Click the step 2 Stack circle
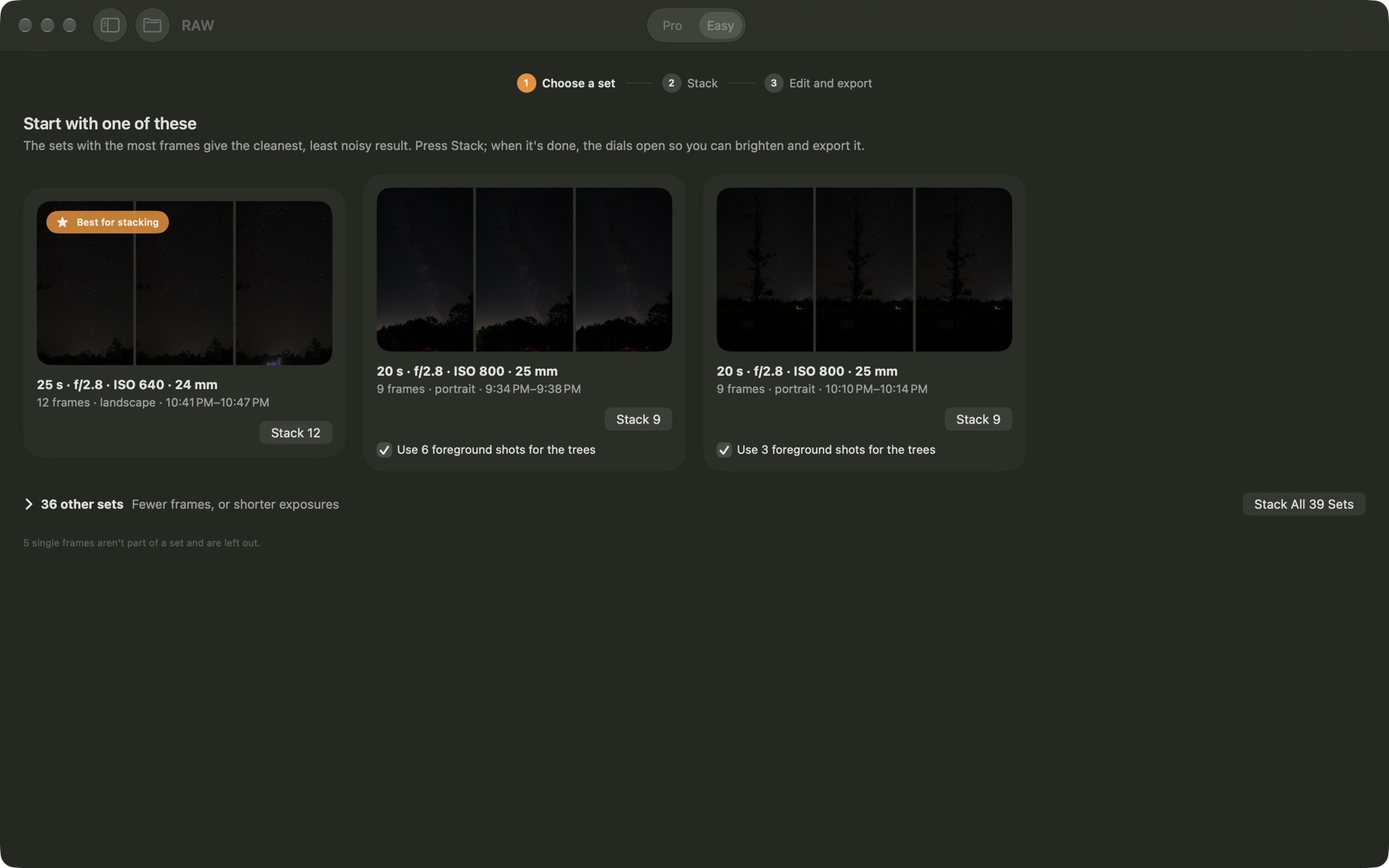1389x868 pixels. click(x=671, y=83)
